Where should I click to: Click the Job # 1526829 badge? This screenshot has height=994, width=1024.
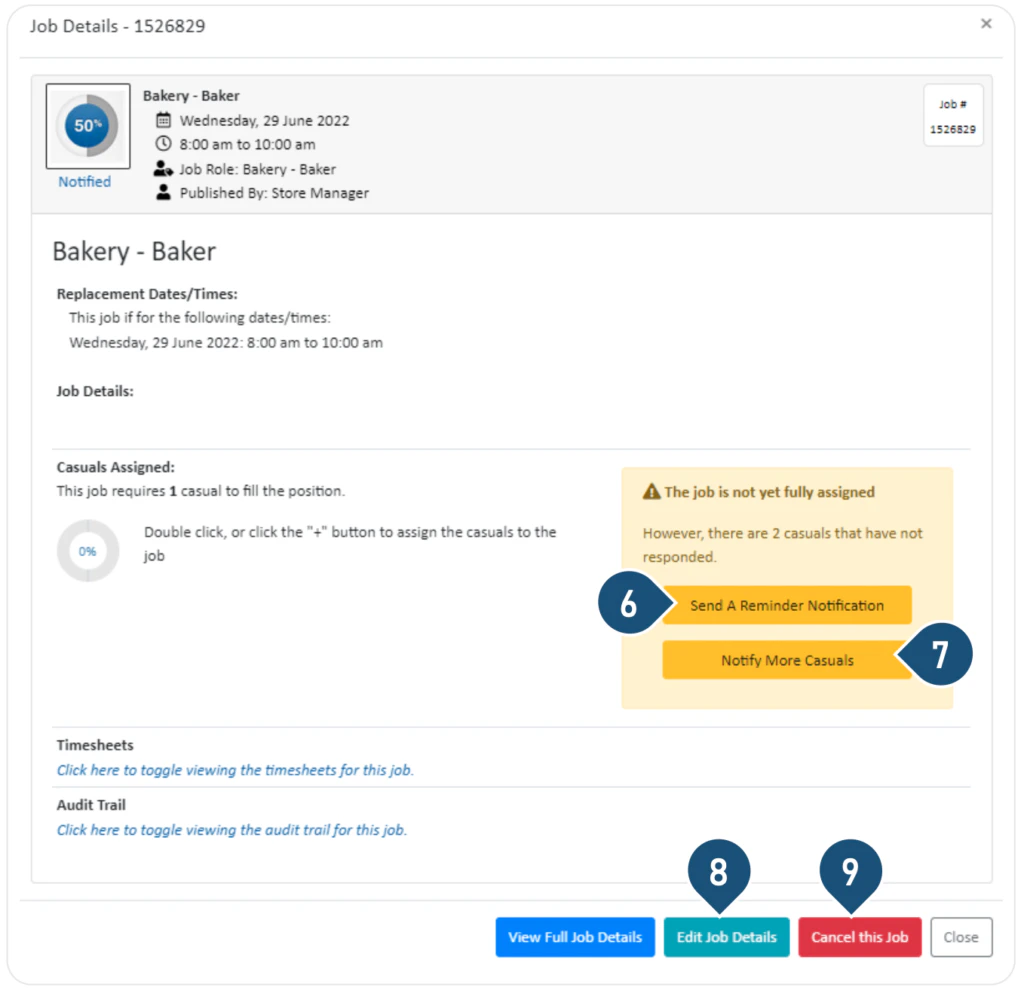point(953,116)
